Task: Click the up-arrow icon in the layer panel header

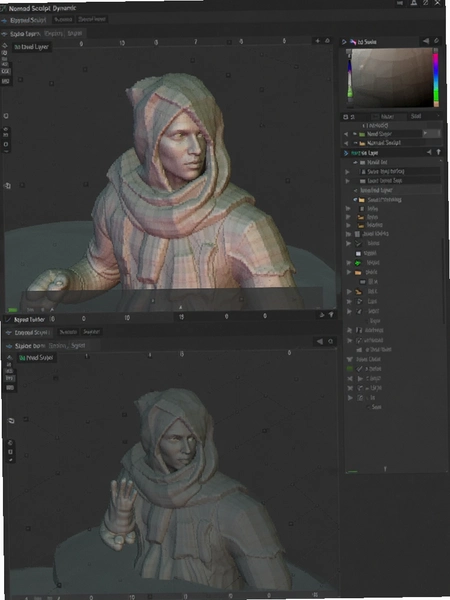Action: [x=439, y=152]
